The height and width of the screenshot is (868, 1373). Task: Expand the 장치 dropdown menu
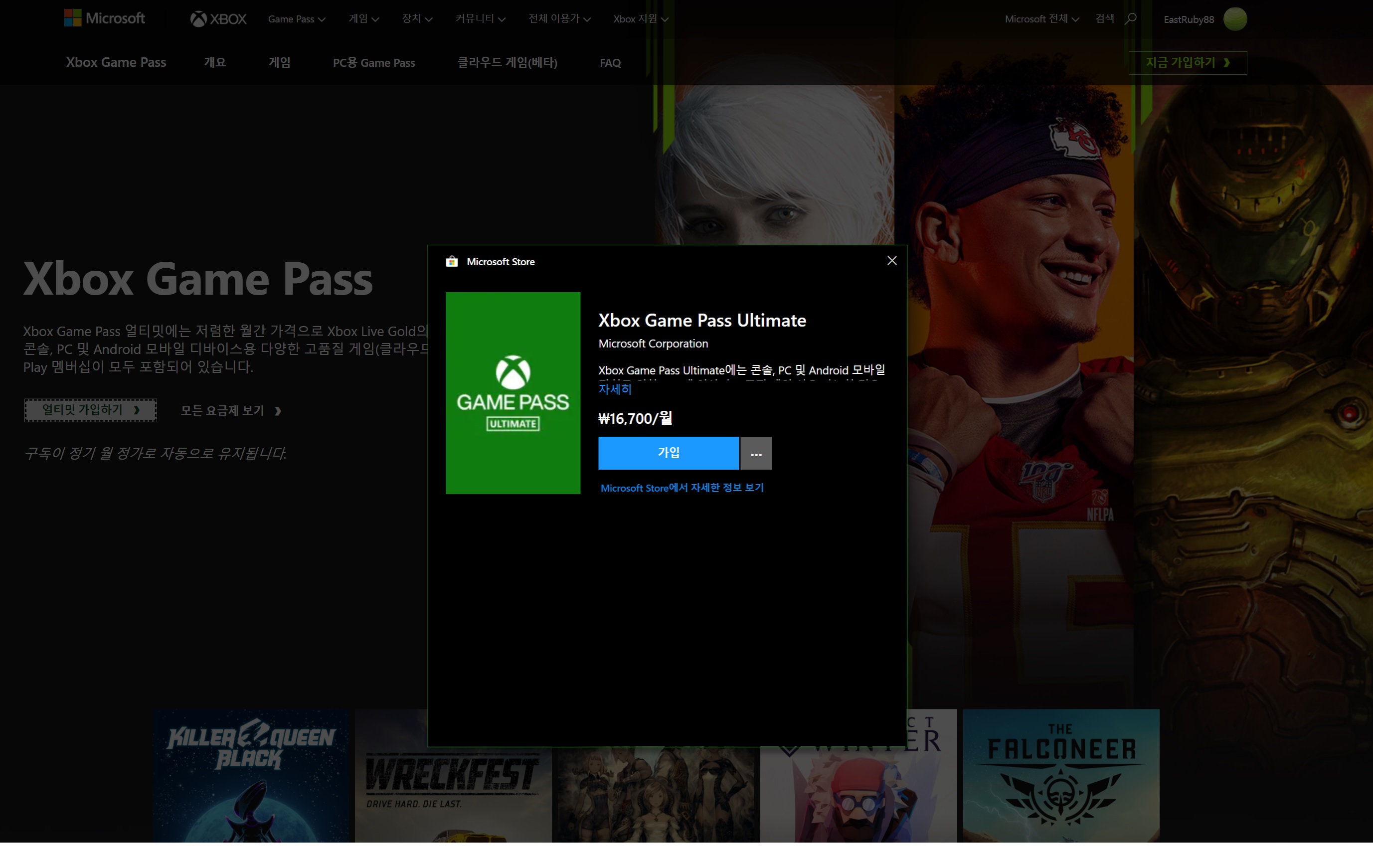tap(417, 19)
